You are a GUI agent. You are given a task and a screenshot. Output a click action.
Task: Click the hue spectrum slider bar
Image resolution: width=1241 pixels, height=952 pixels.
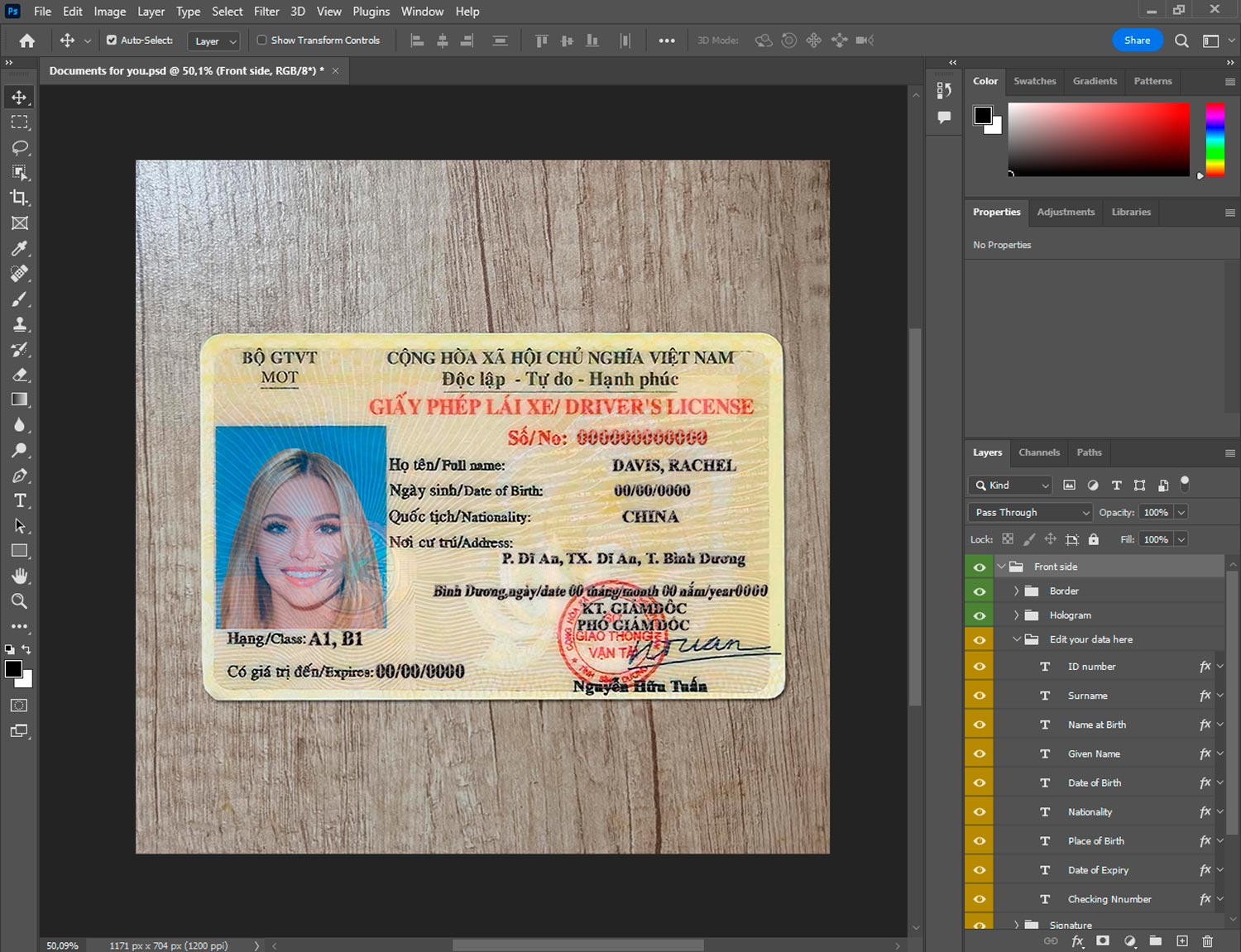point(1215,139)
